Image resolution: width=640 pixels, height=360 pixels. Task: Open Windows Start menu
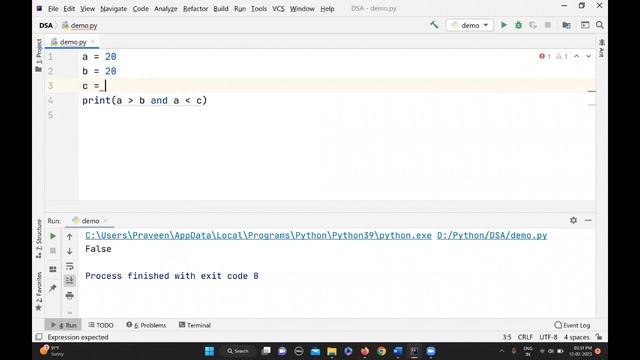click(x=209, y=351)
